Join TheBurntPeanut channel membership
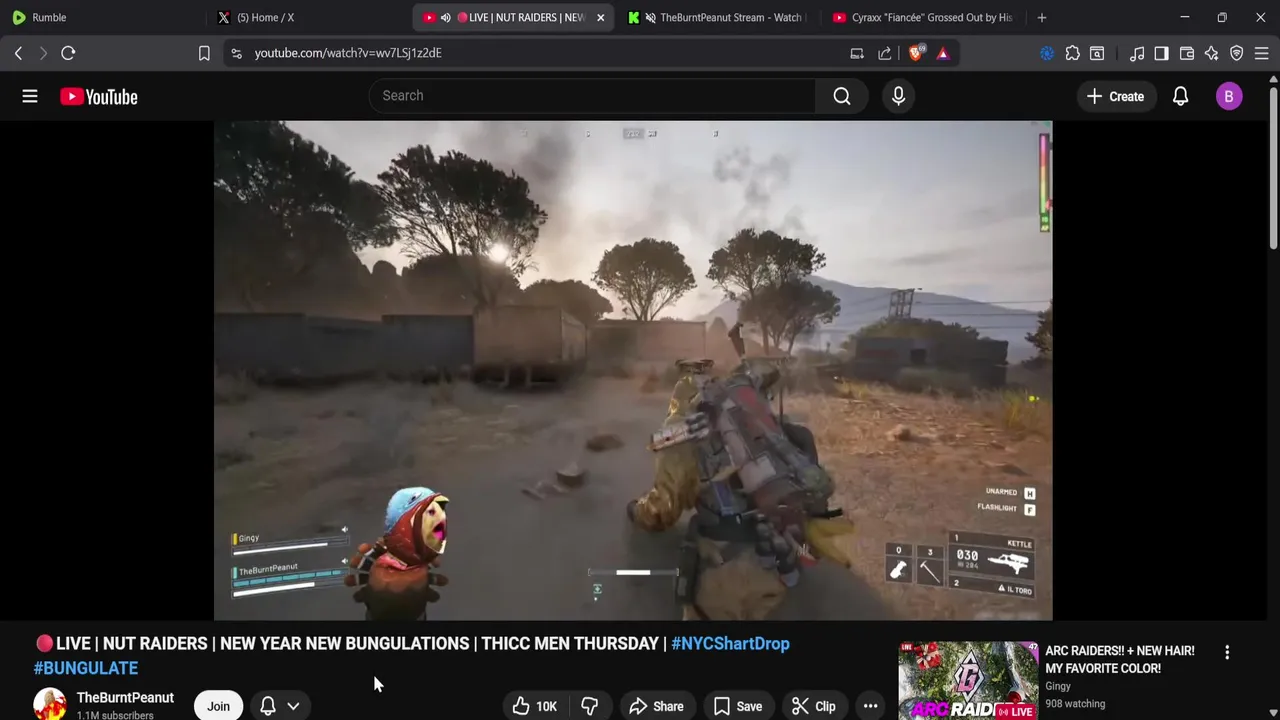The image size is (1280, 720). pyautogui.click(x=218, y=706)
